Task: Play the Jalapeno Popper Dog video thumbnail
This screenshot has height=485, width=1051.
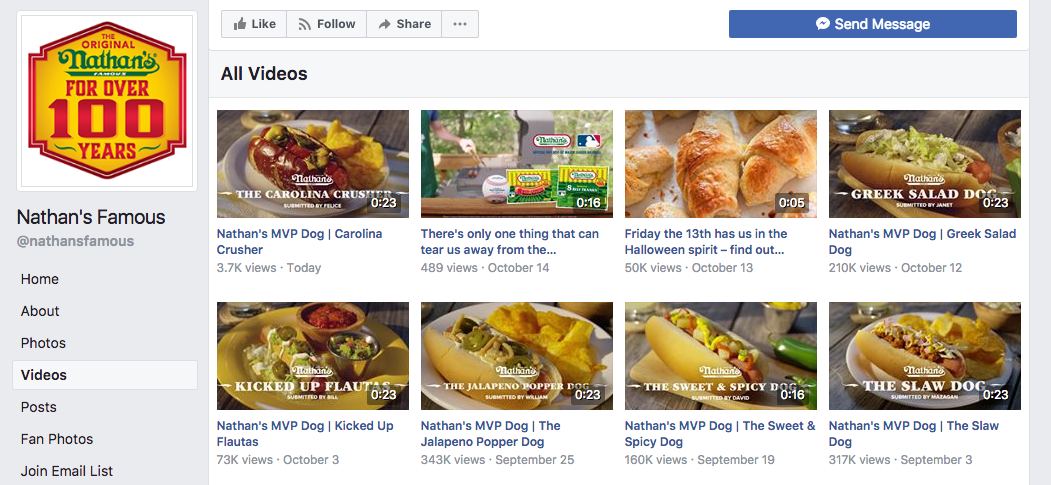Action: click(x=517, y=356)
